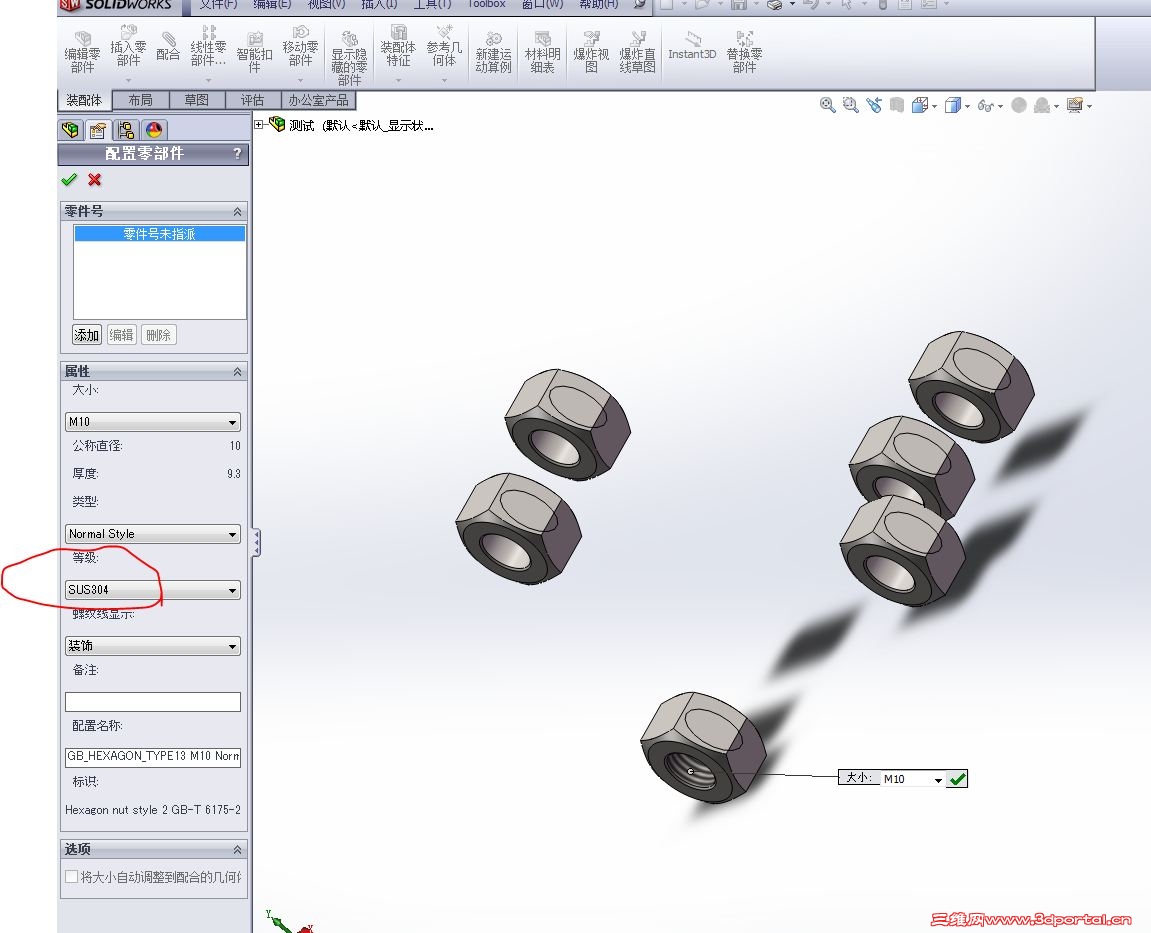Click Zoom to Fit magnifier icon
Viewport: 1151px width, 933px height.
[827, 105]
